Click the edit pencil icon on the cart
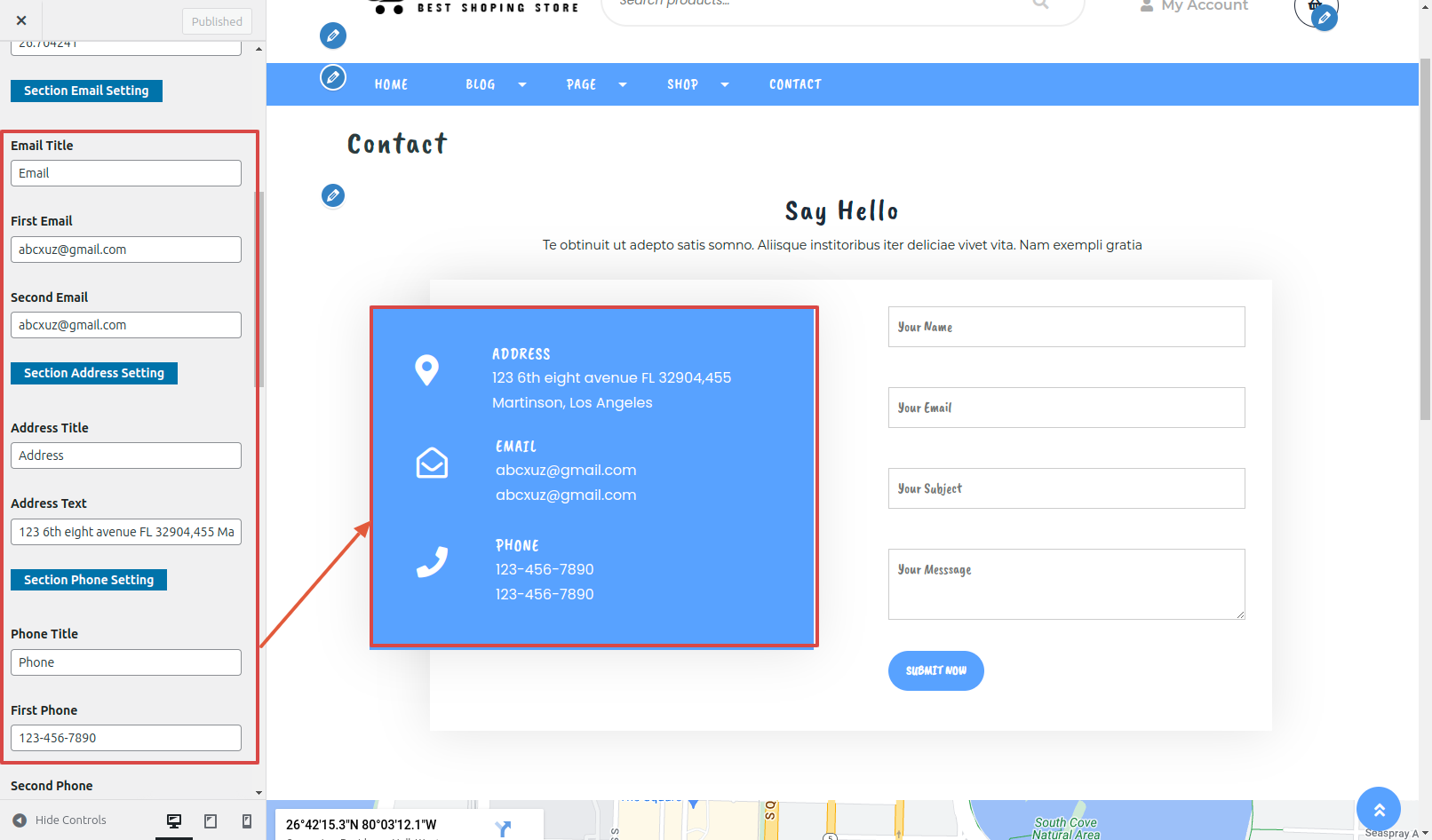The width and height of the screenshot is (1432, 840). click(1325, 18)
